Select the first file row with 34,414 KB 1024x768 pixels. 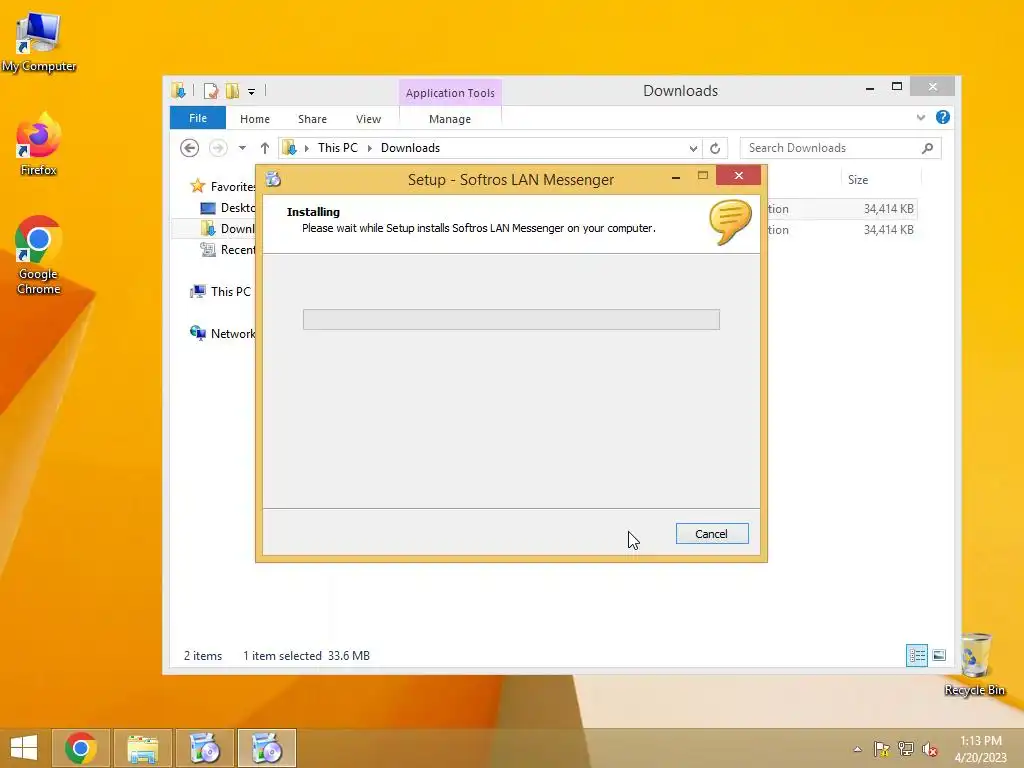coord(842,209)
